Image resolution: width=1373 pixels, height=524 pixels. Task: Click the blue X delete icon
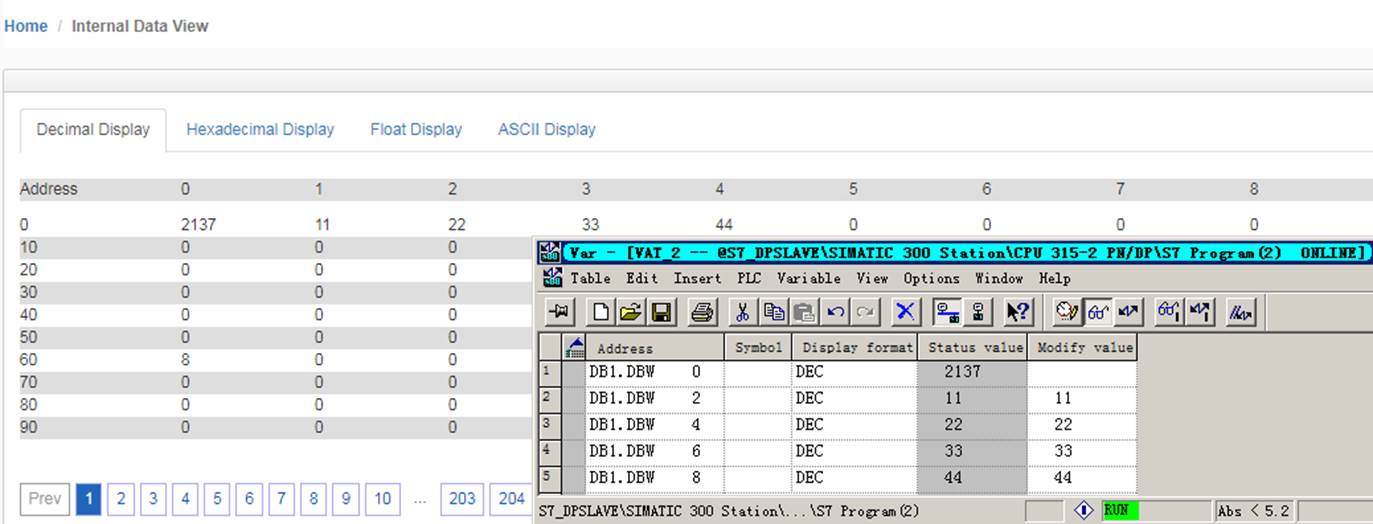click(x=905, y=313)
